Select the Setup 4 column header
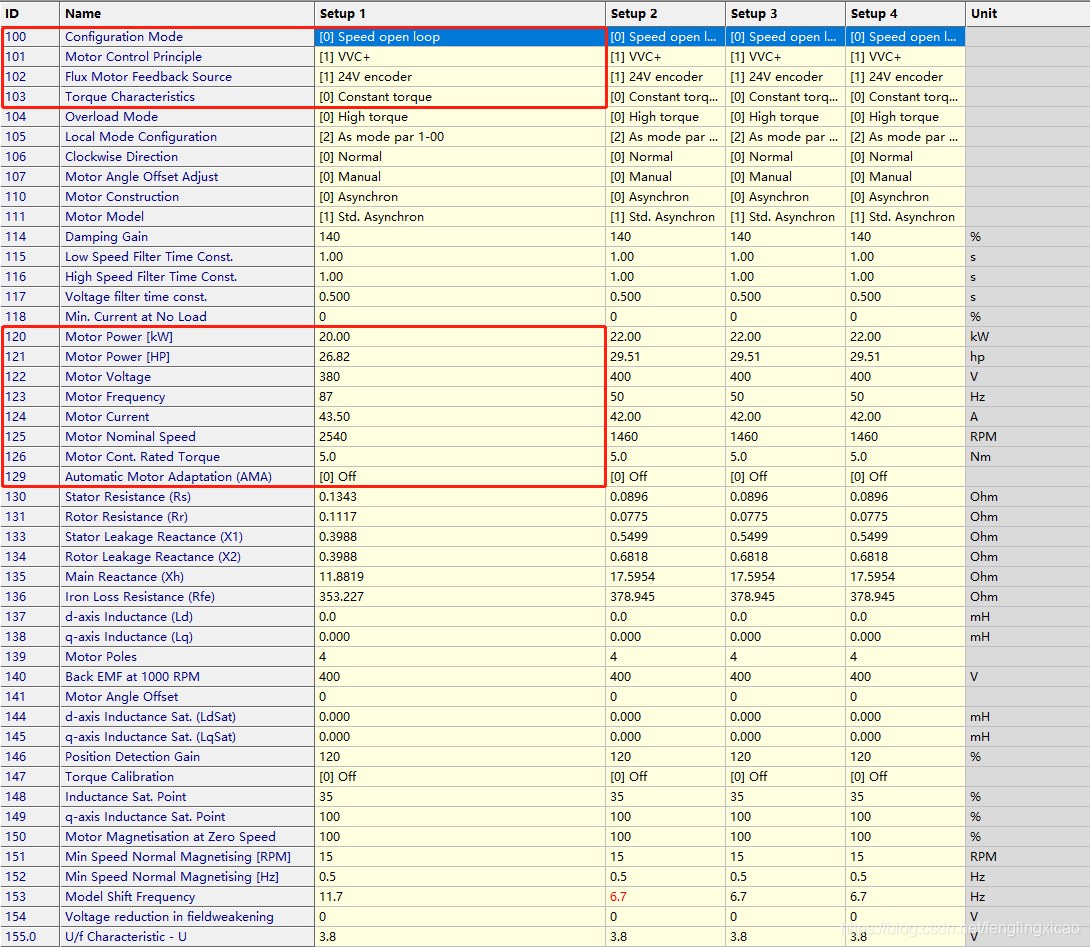1090x947 pixels. pos(905,14)
